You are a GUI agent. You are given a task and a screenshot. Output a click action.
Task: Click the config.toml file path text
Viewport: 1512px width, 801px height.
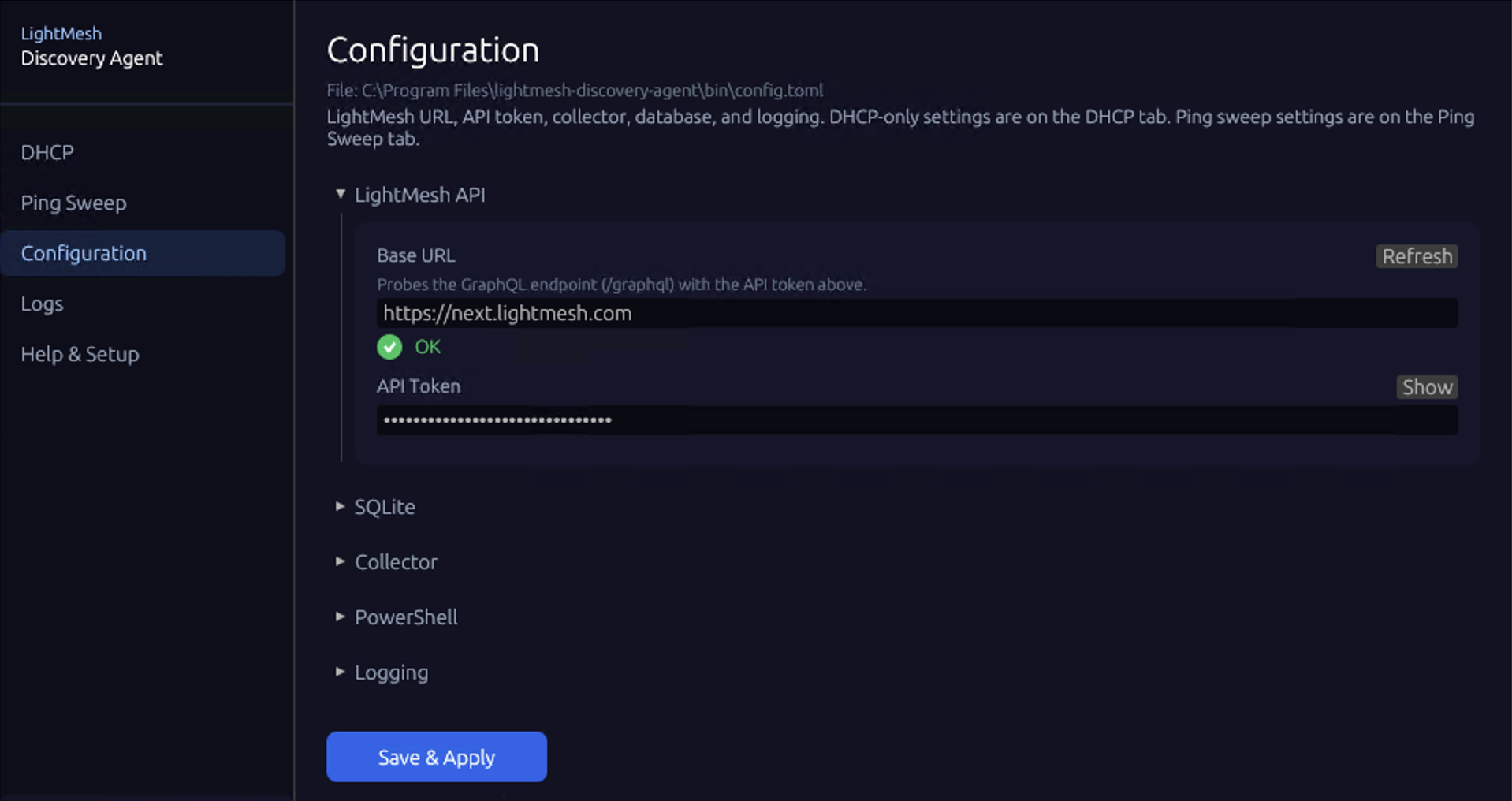(575, 91)
